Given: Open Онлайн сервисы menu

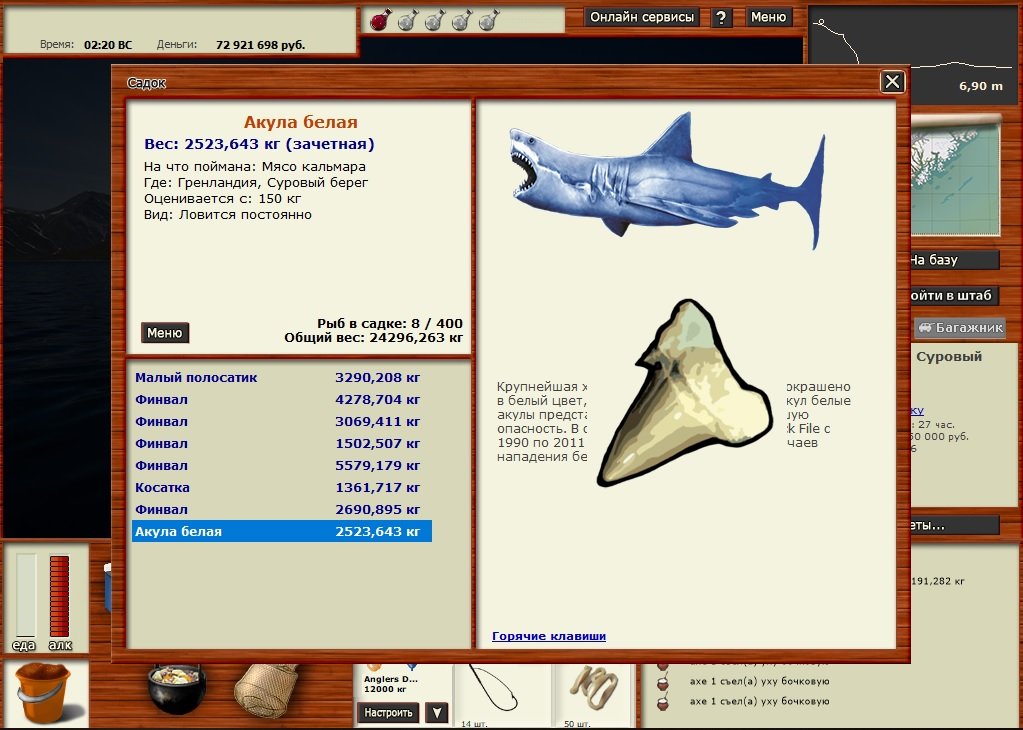Looking at the screenshot, I should click(642, 17).
